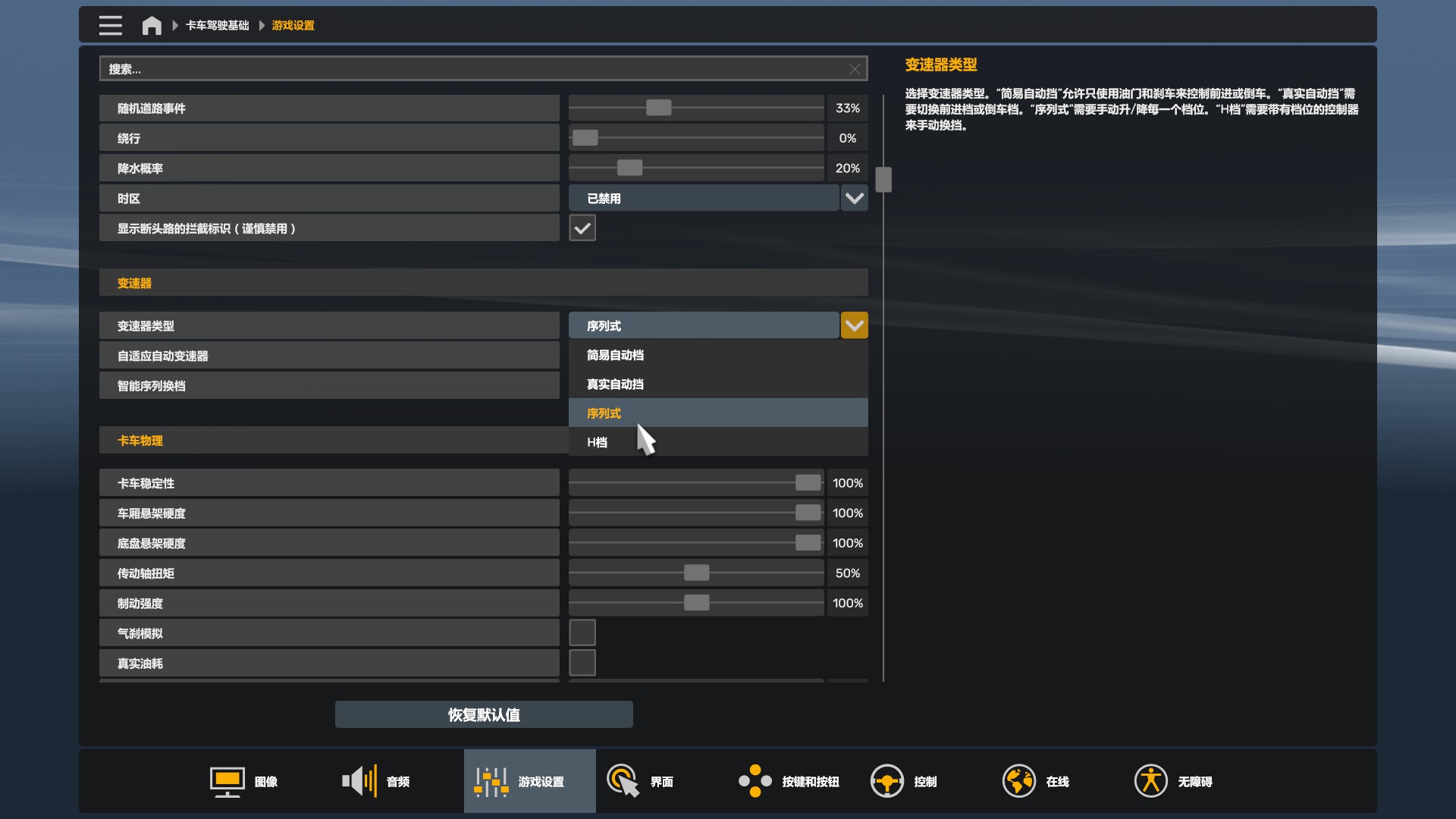Viewport: 1456px width, 819px height.
Task: Select H档 option in dropdown list
Action: [597, 442]
